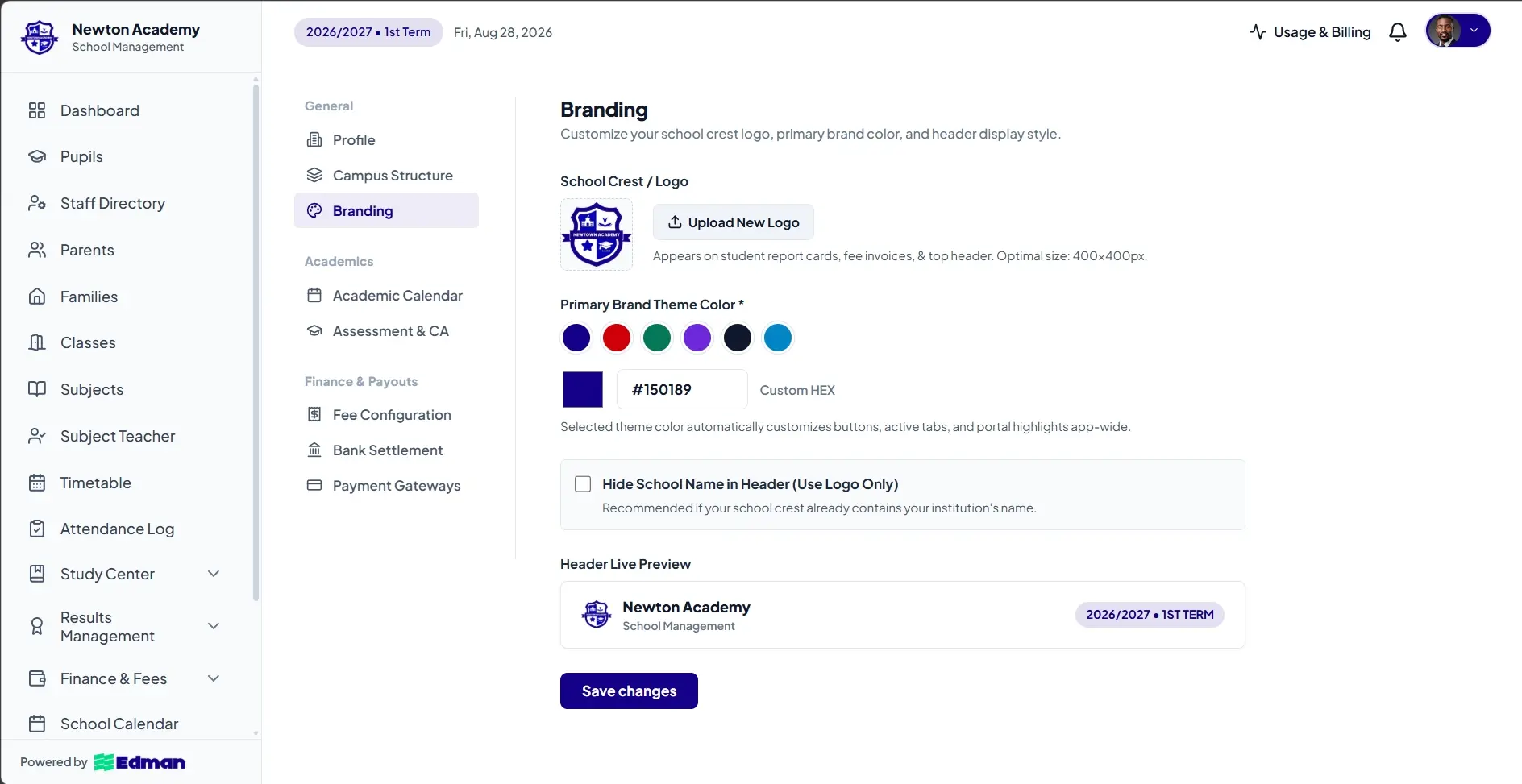Check Hide School Name in Header checkbox
The height and width of the screenshot is (784, 1522).
(583, 483)
